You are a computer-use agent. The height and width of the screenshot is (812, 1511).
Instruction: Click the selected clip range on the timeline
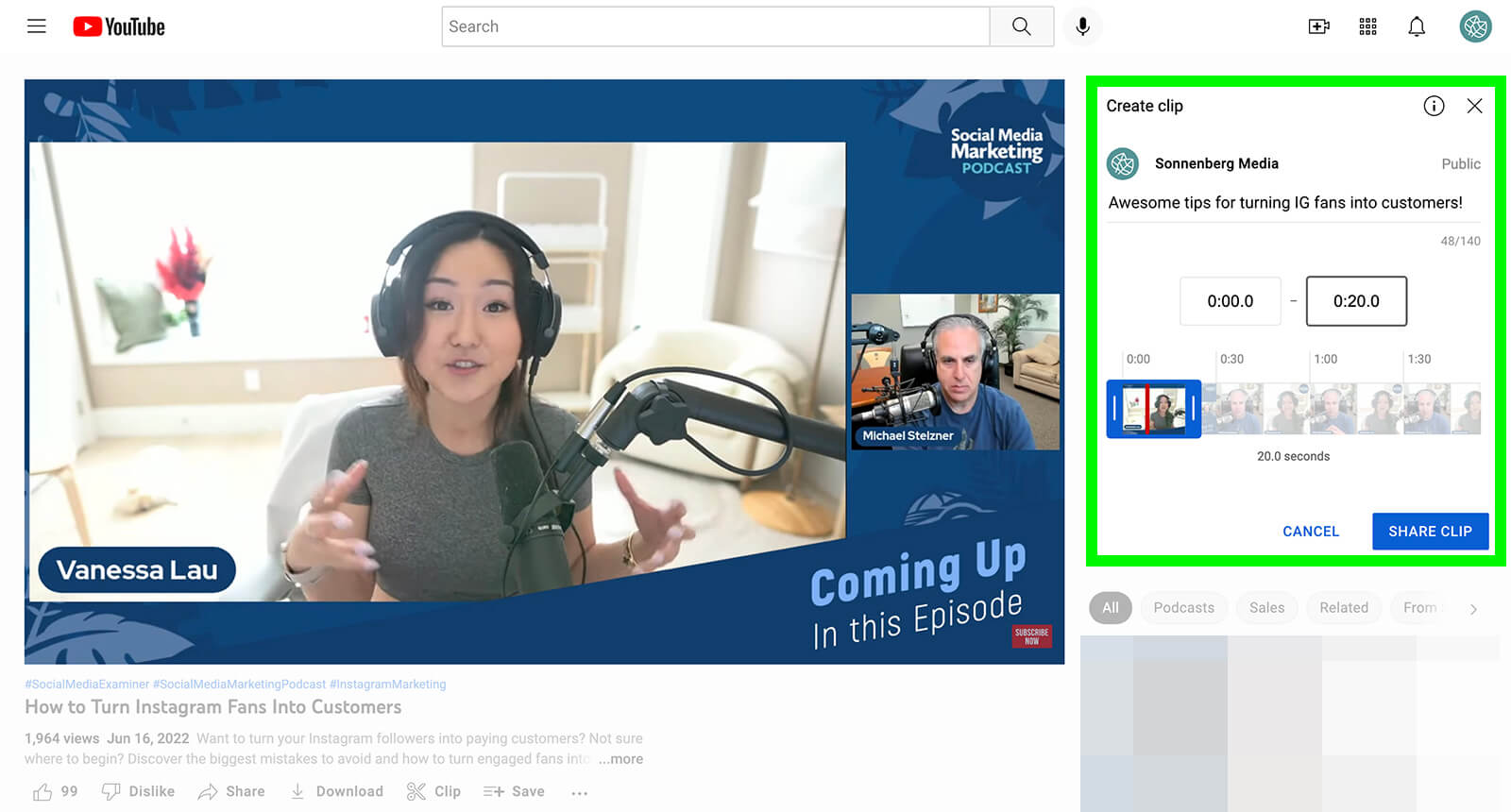click(x=1154, y=409)
